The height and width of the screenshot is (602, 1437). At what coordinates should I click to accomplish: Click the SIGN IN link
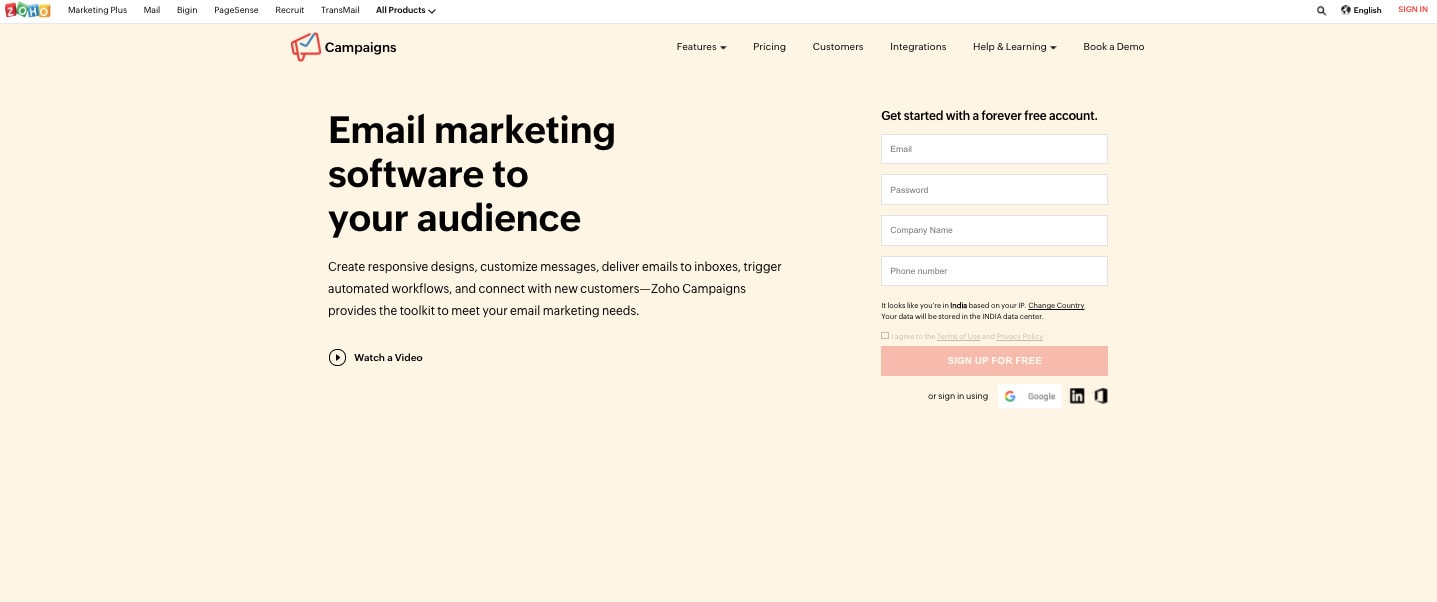1413,10
